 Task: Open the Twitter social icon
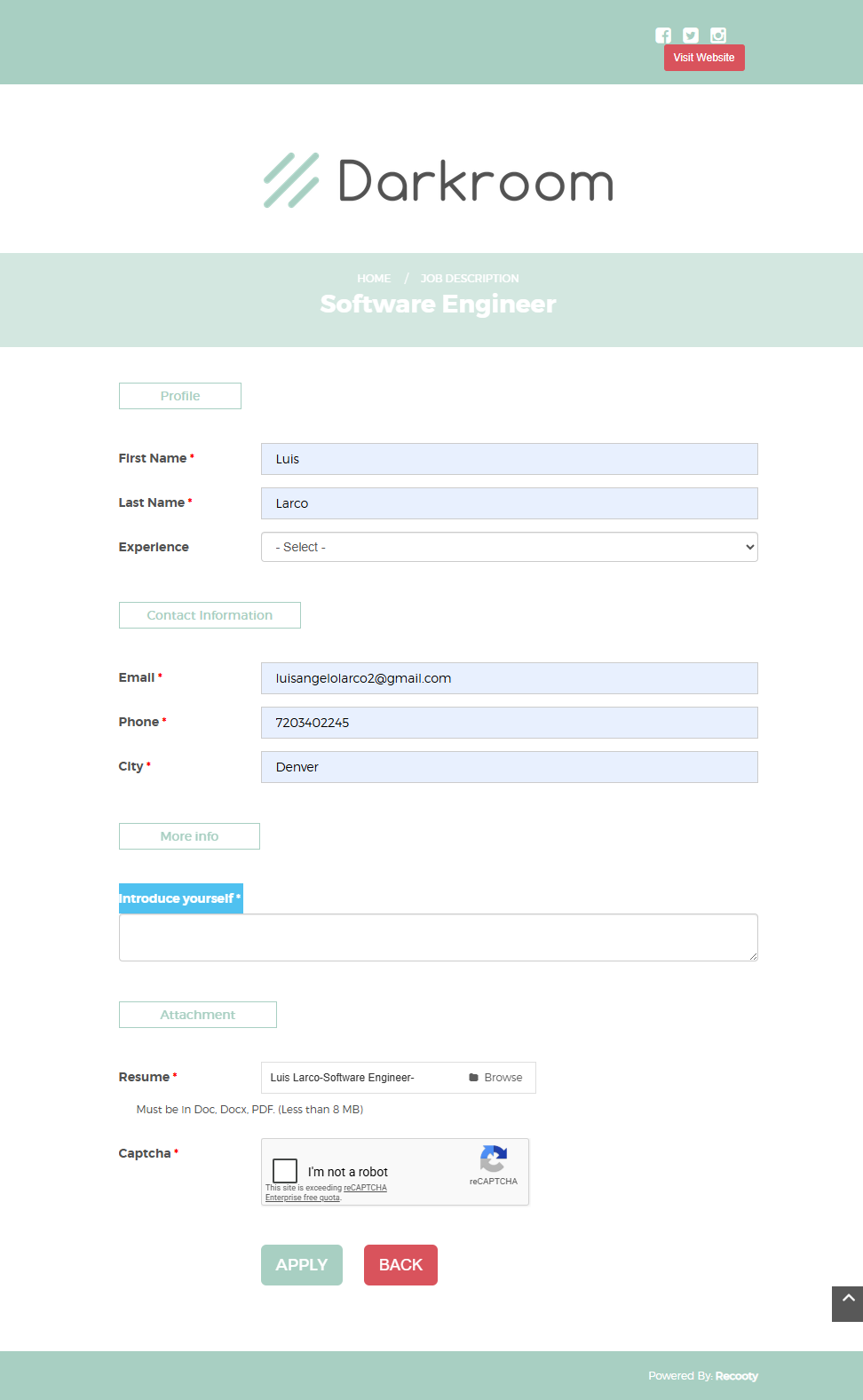tap(691, 36)
